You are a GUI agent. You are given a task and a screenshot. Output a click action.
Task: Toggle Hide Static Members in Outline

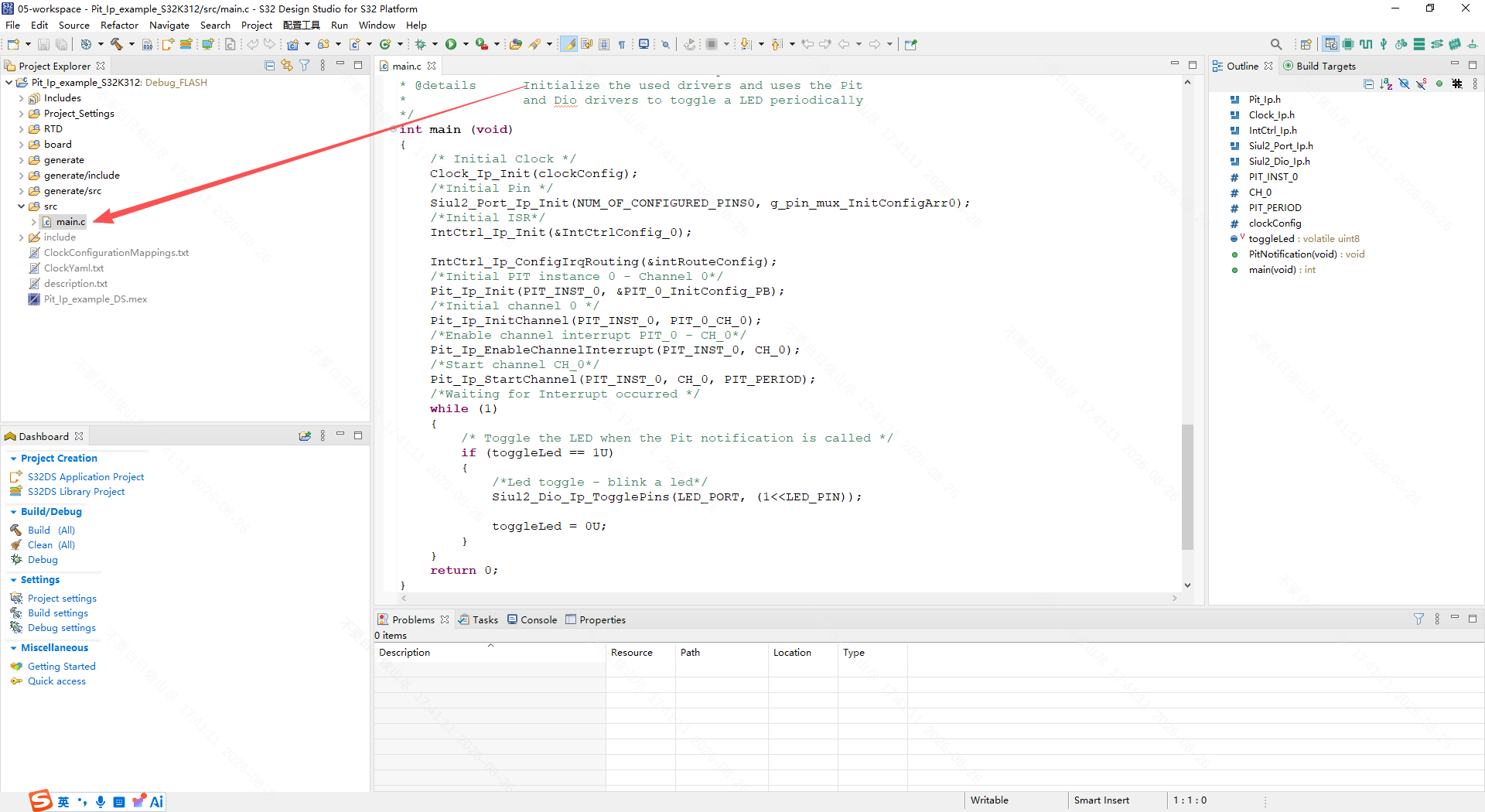point(1422,84)
